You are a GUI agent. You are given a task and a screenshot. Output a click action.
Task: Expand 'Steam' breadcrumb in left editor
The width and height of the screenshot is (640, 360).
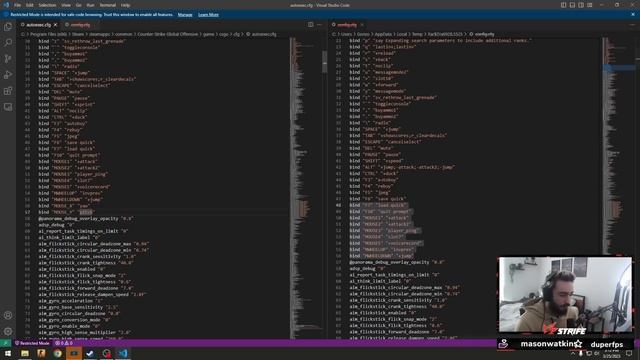78,34
